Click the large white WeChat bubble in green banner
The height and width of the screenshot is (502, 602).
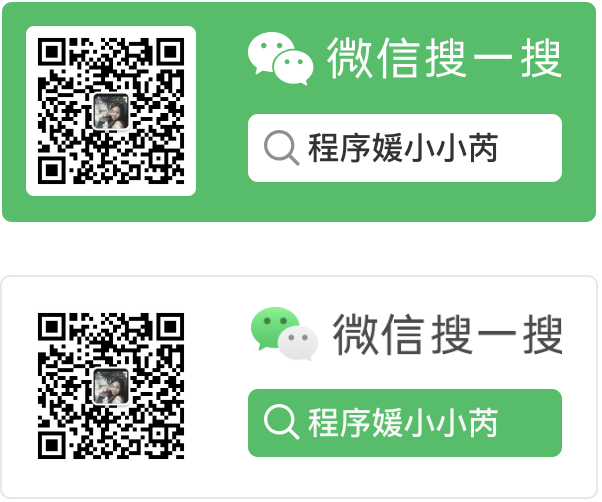(x=269, y=50)
